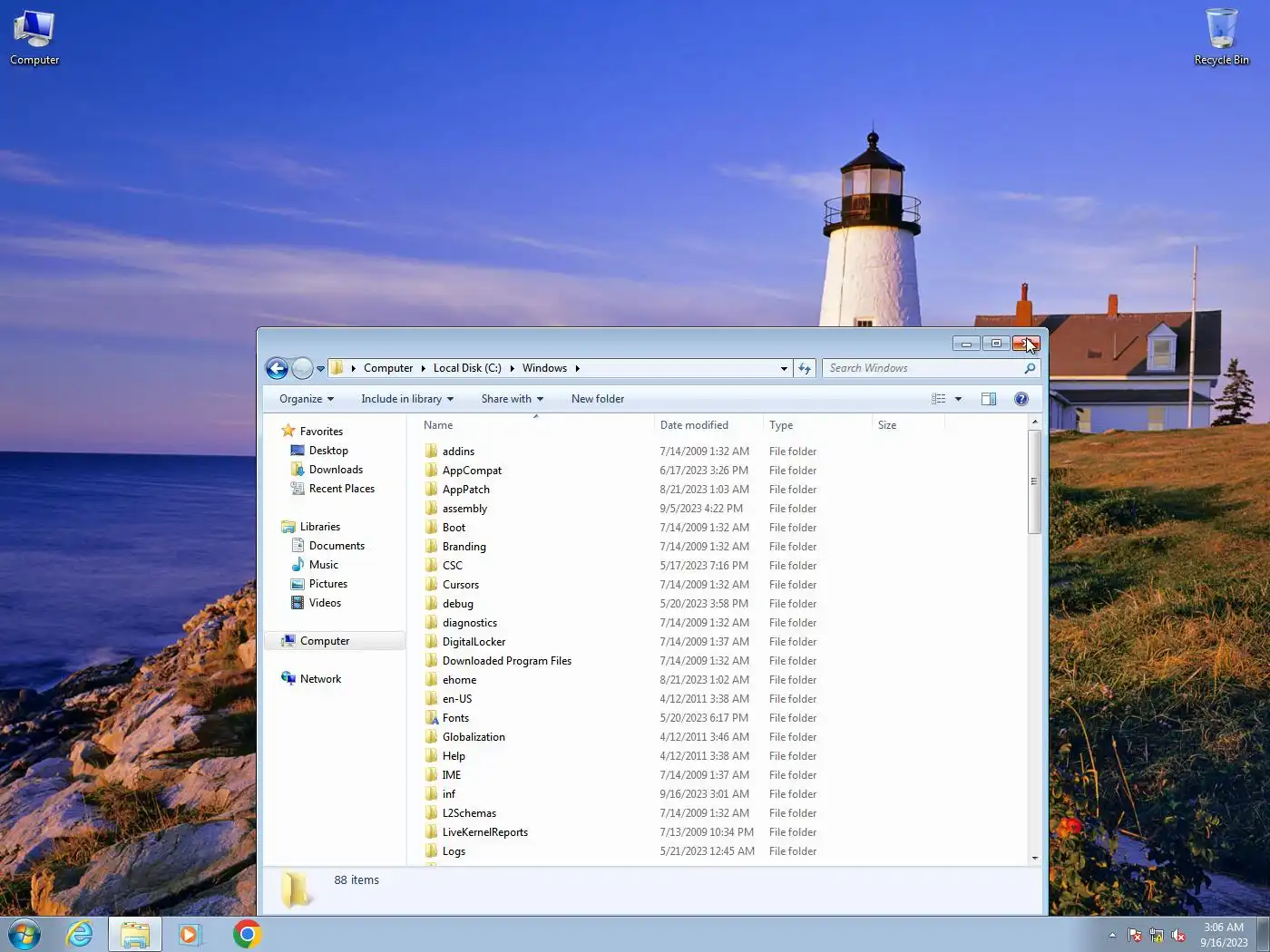Click Local Disk (C:) breadcrumb segment

click(x=467, y=368)
